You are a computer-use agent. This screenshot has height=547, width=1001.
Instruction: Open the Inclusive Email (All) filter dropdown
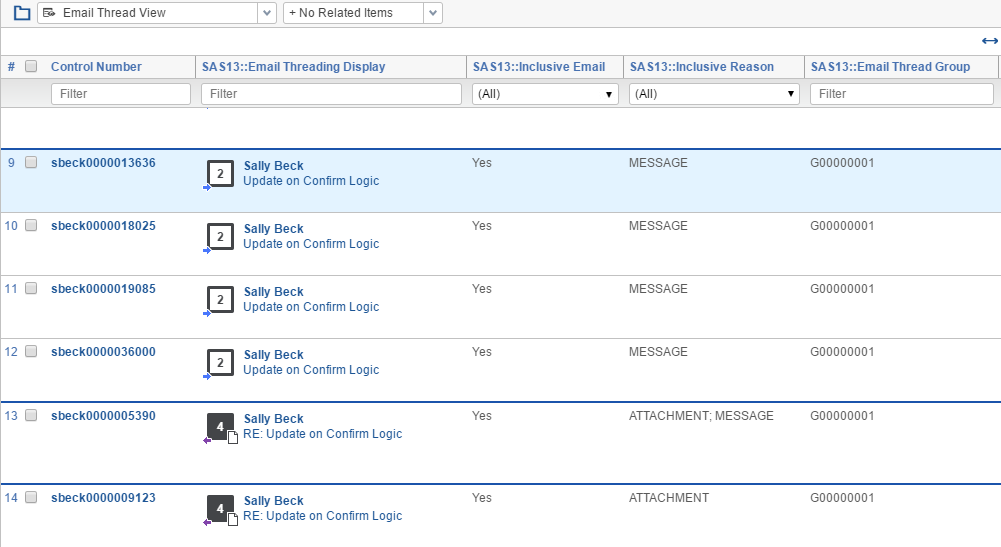tap(545, 94)
